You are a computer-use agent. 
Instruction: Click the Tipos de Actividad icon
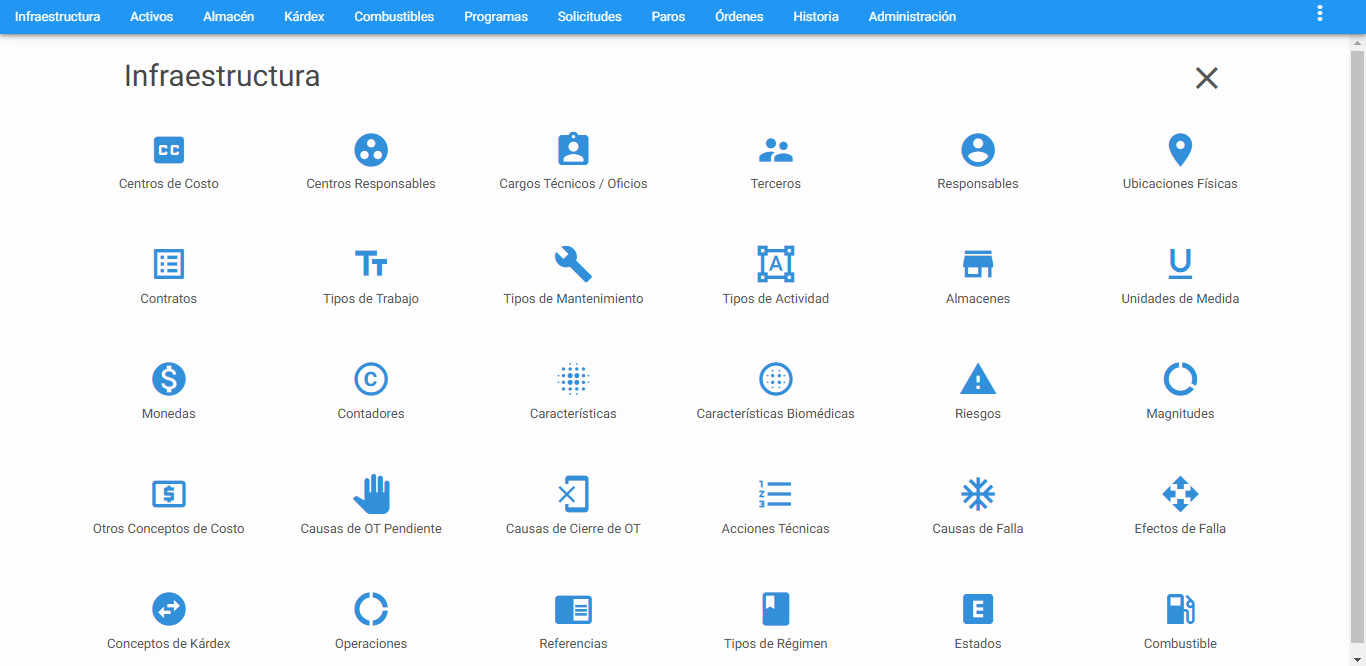point(776,264)
